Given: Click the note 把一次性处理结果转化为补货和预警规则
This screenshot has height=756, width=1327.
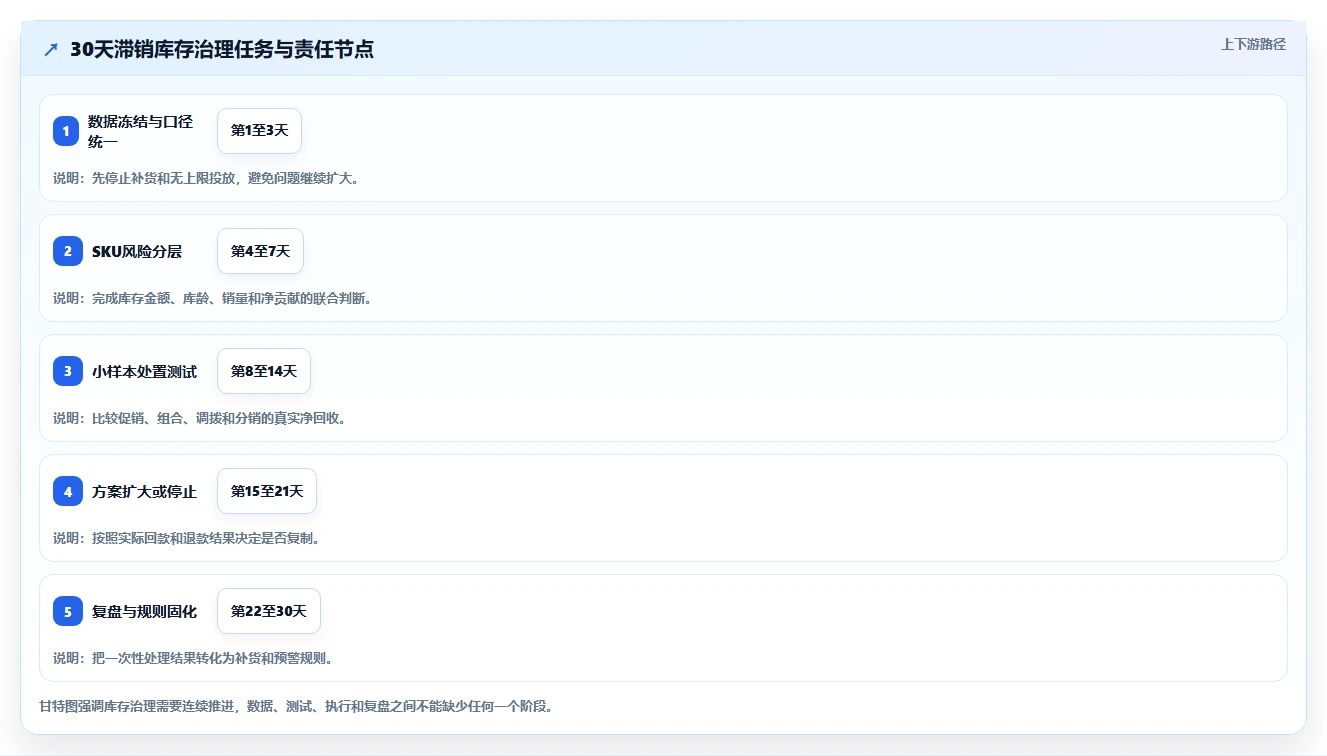Looking at the screenshot, I should (x=192, y=658).
